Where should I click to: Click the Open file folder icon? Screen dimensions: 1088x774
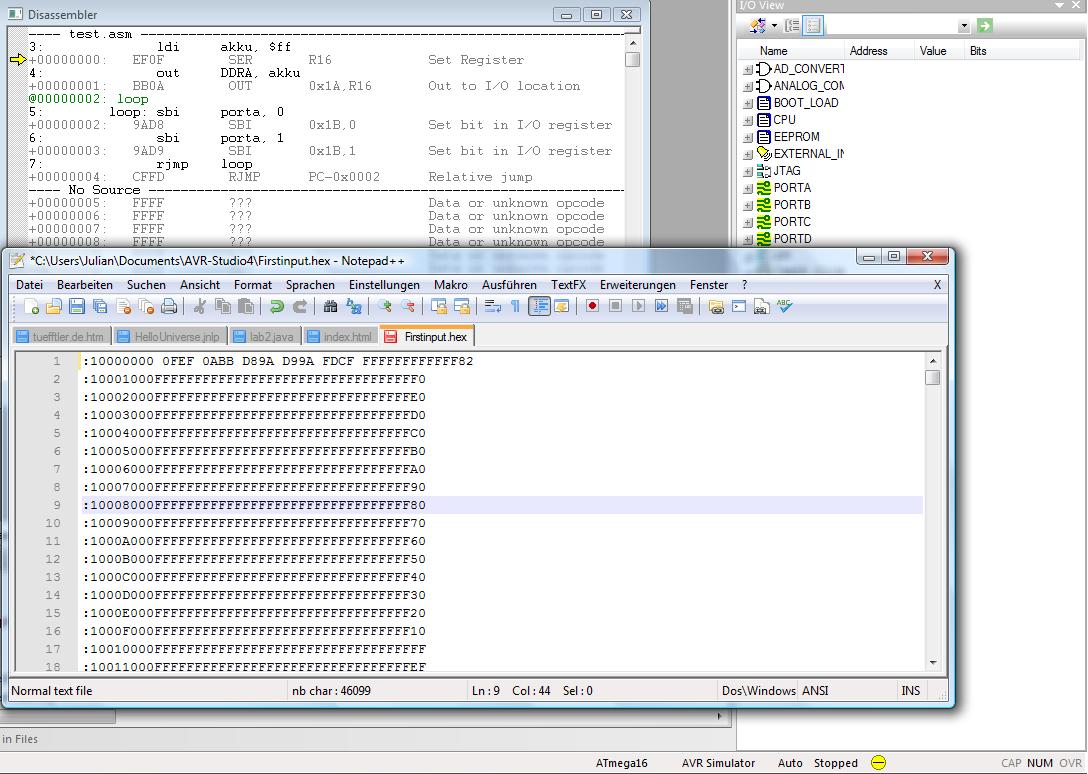tap(54, 306)
